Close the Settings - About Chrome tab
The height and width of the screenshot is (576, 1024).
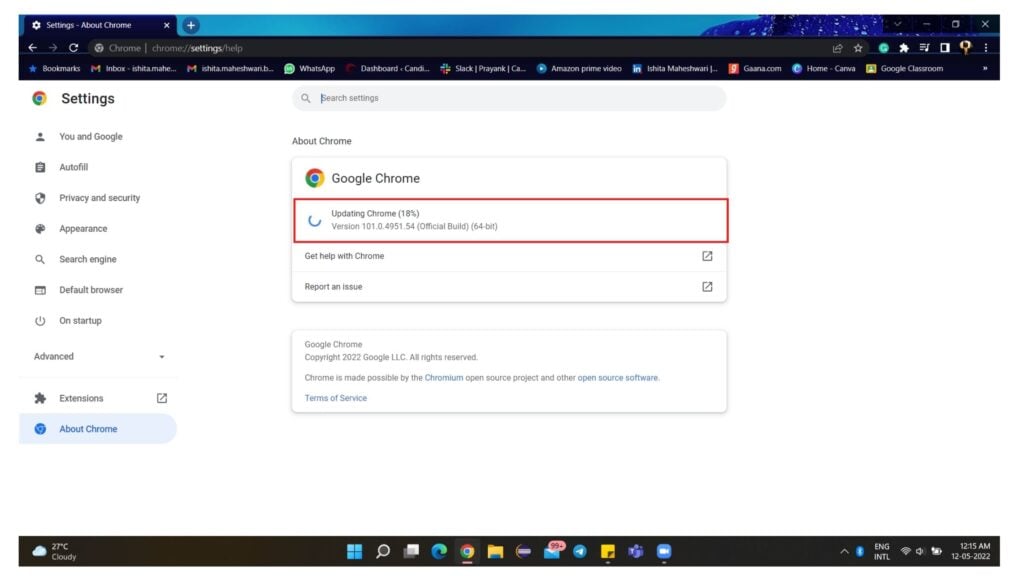(x=167, y=25)
